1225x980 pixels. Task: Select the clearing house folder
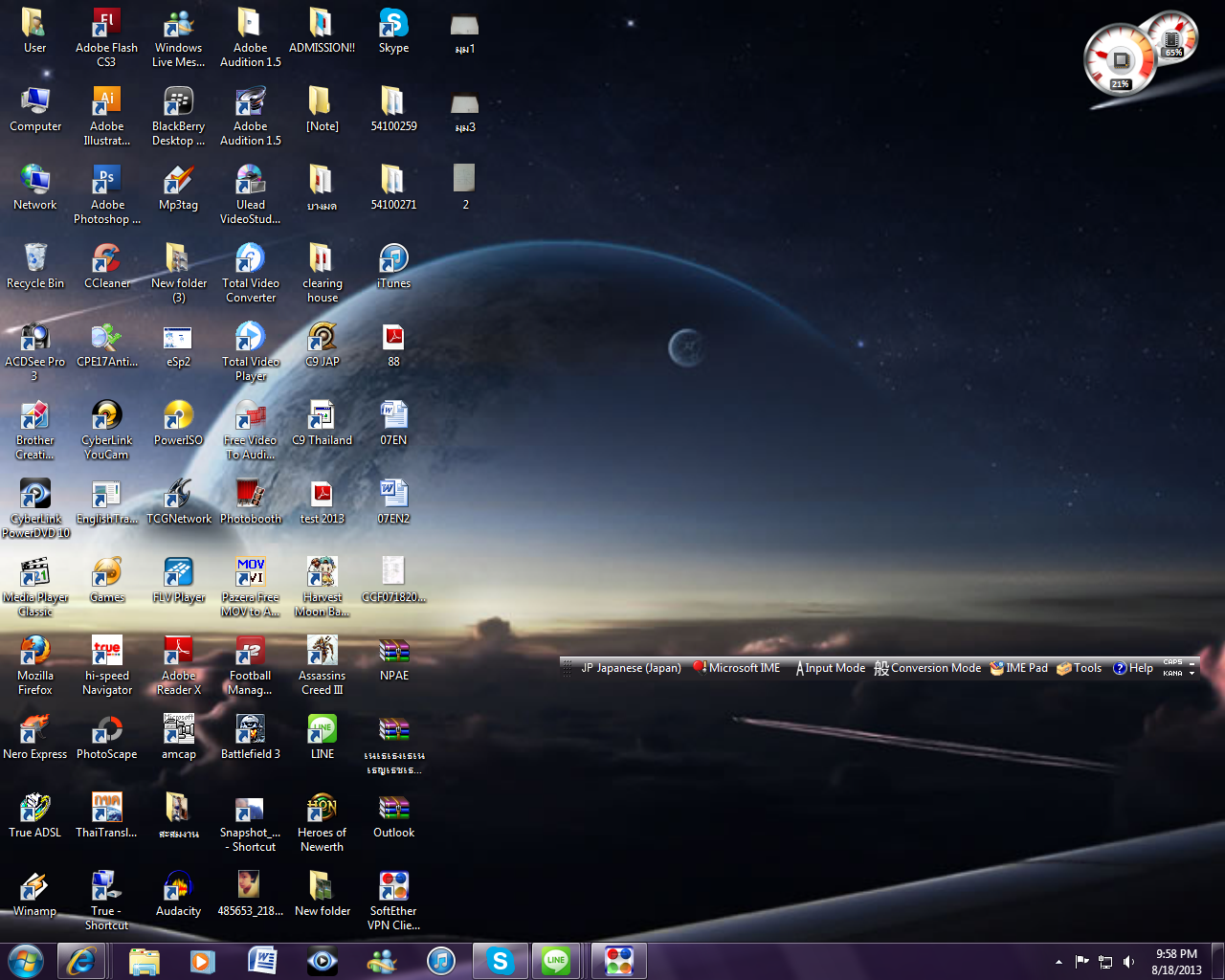click(322, 273)
